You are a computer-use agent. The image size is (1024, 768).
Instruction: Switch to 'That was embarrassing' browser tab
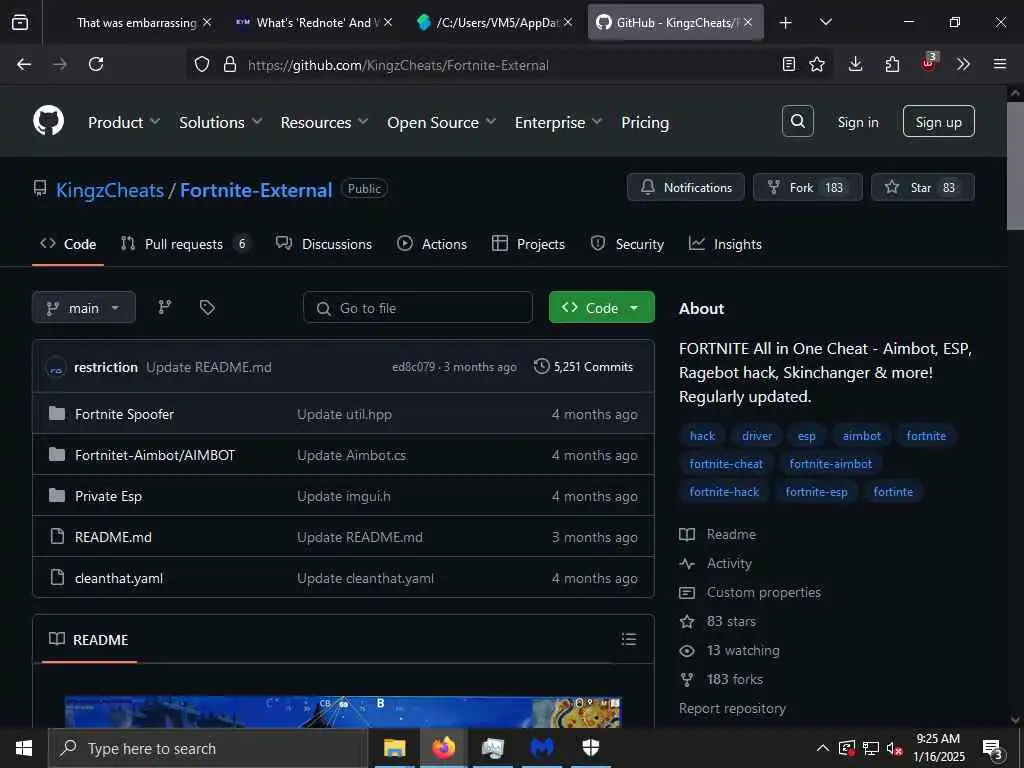[x=136, y=23]
